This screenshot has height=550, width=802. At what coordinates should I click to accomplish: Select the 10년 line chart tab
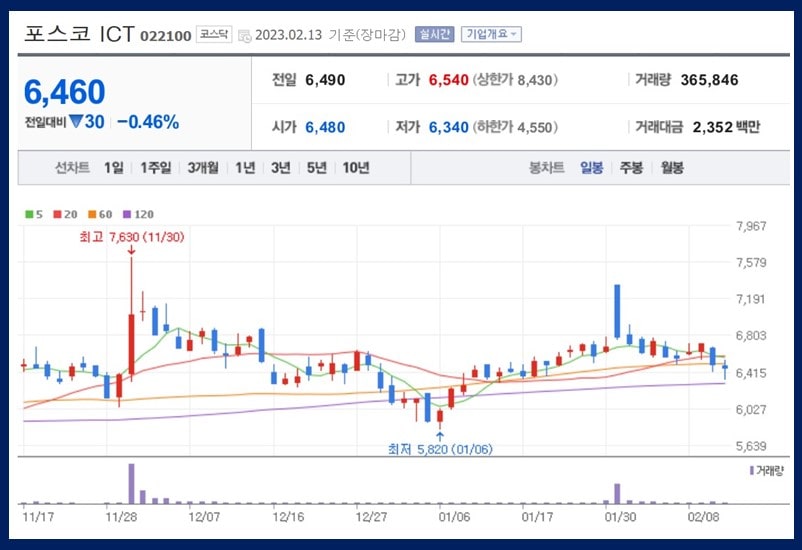click(356, 168)
